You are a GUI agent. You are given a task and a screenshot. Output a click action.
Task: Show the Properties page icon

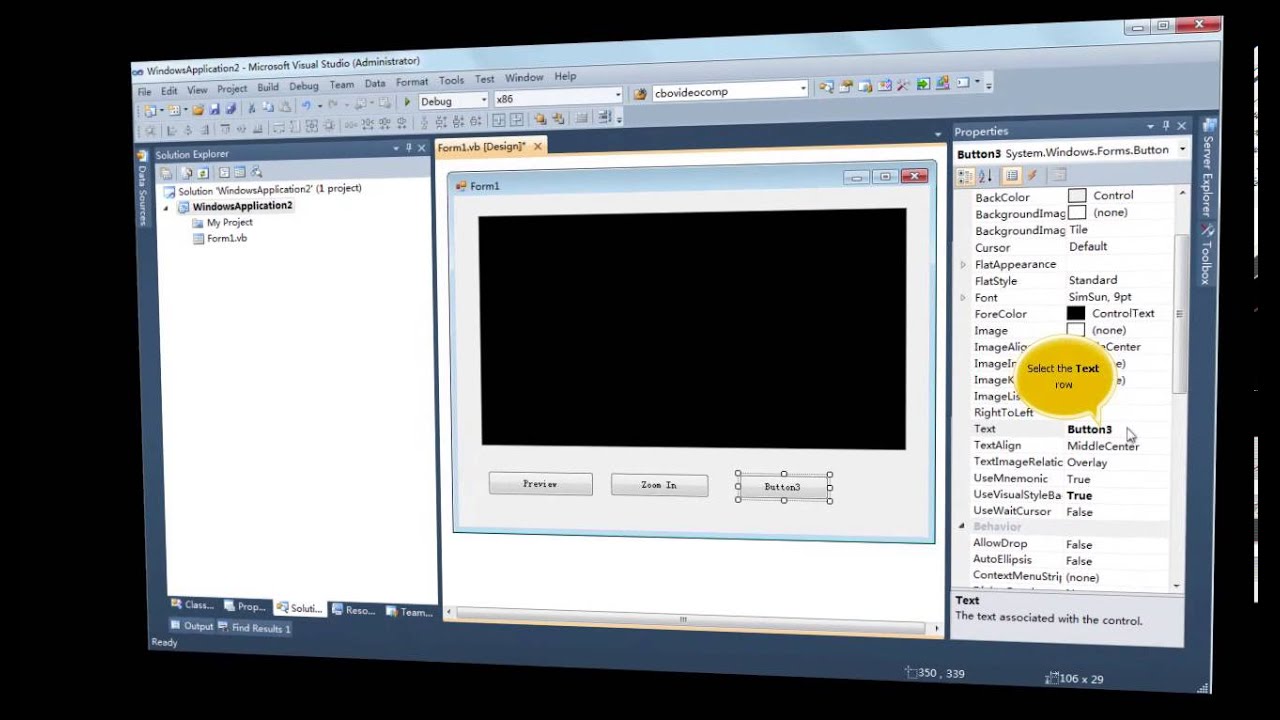coord(1012,176)
